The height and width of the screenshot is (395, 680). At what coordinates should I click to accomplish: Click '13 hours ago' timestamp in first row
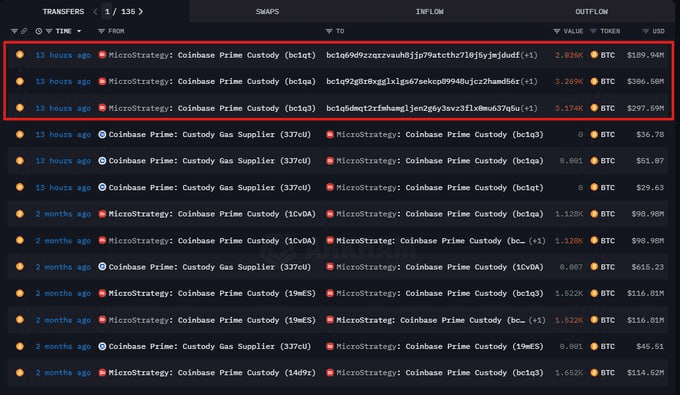tap(63, 55)
